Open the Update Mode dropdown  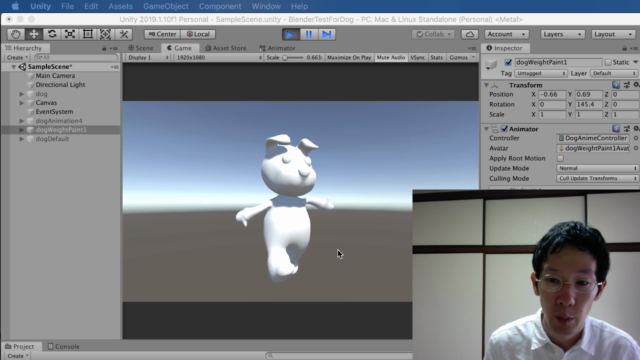[x=597, y=168]
